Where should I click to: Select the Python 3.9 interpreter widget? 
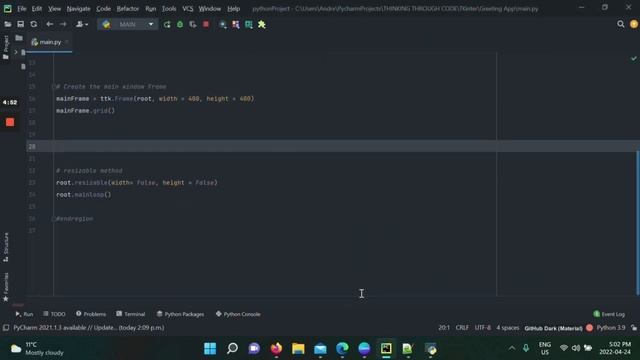click(x=611, y=328)
